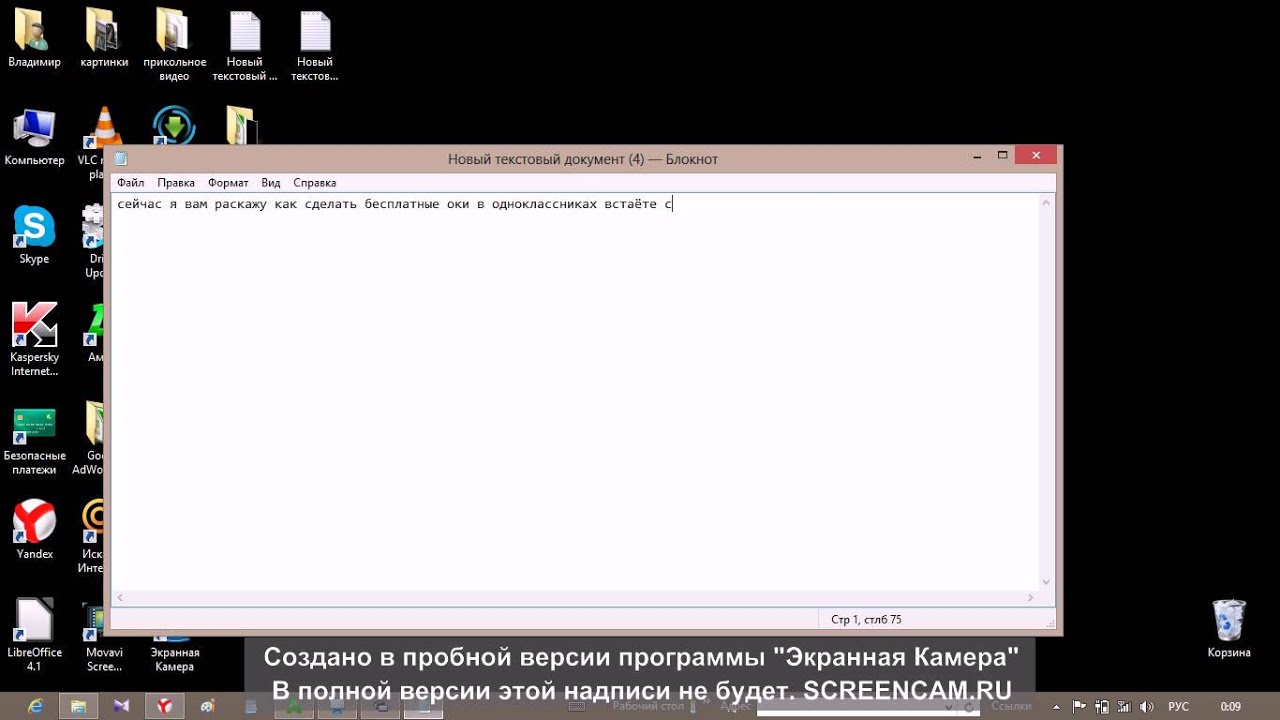Close the Notepad window
This screenshot has height=720, width=1280.
pyautogui.click(x=1036, y=156)
